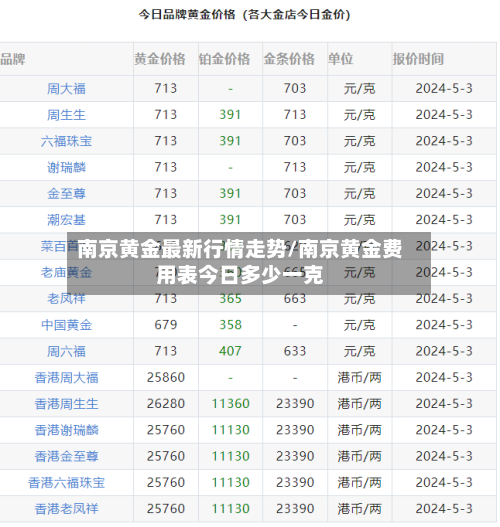Open the 周六福 brand link
This screenshot has height=527, width=500.
(x=66, y=351)
